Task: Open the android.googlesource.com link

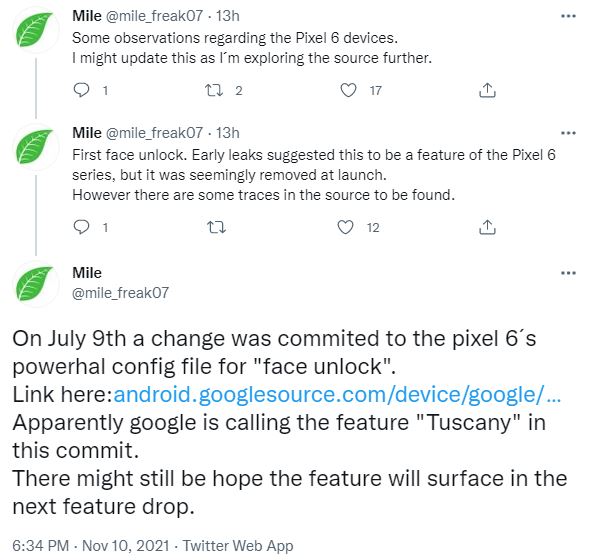Action: [337, 394]
